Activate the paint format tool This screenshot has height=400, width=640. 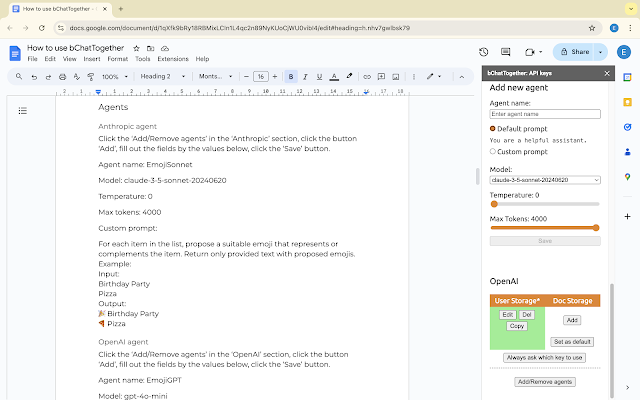91,77
